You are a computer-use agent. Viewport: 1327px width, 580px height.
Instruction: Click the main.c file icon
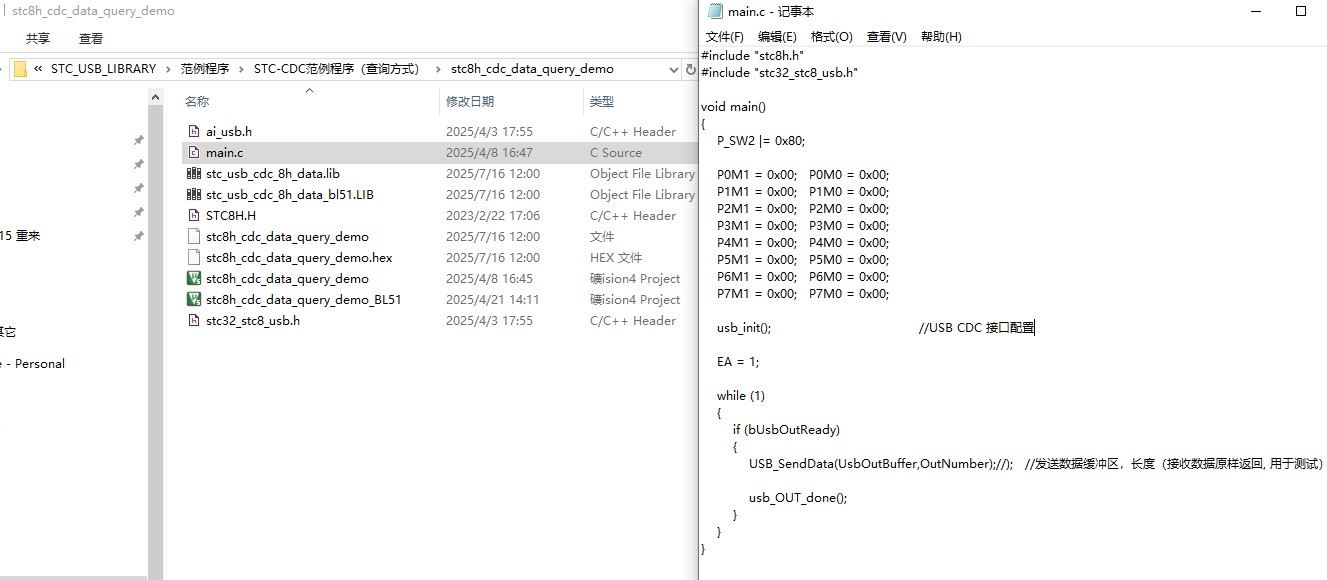click(x=194, y=152)
